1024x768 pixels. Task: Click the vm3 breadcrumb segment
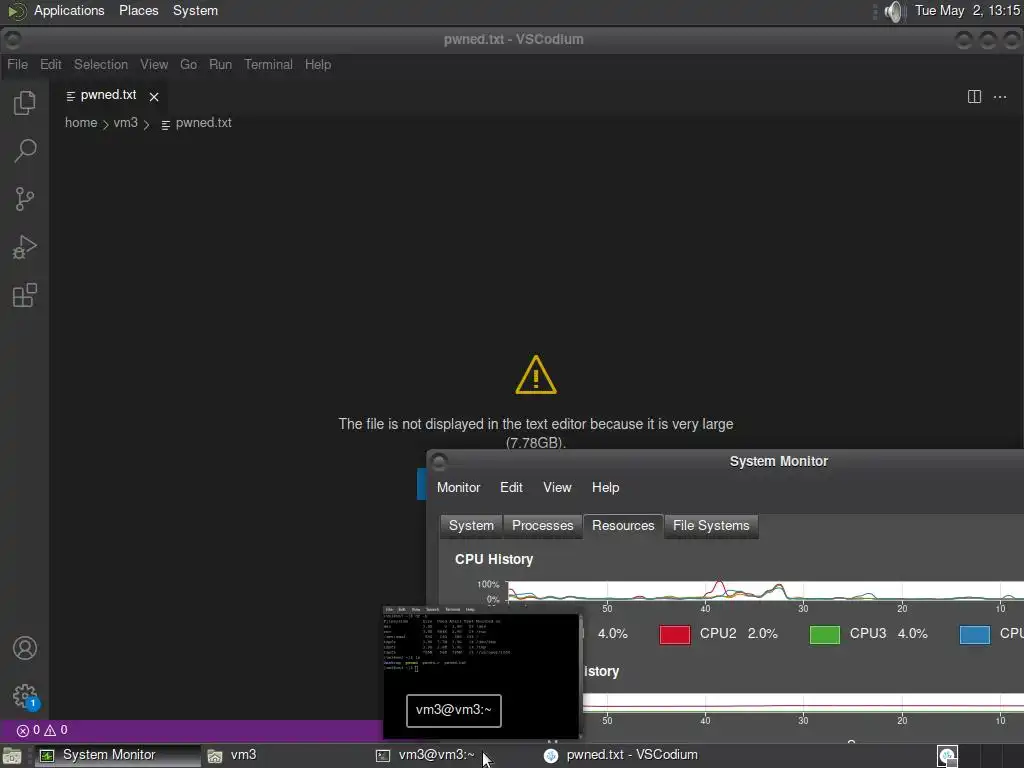point(125,123)
